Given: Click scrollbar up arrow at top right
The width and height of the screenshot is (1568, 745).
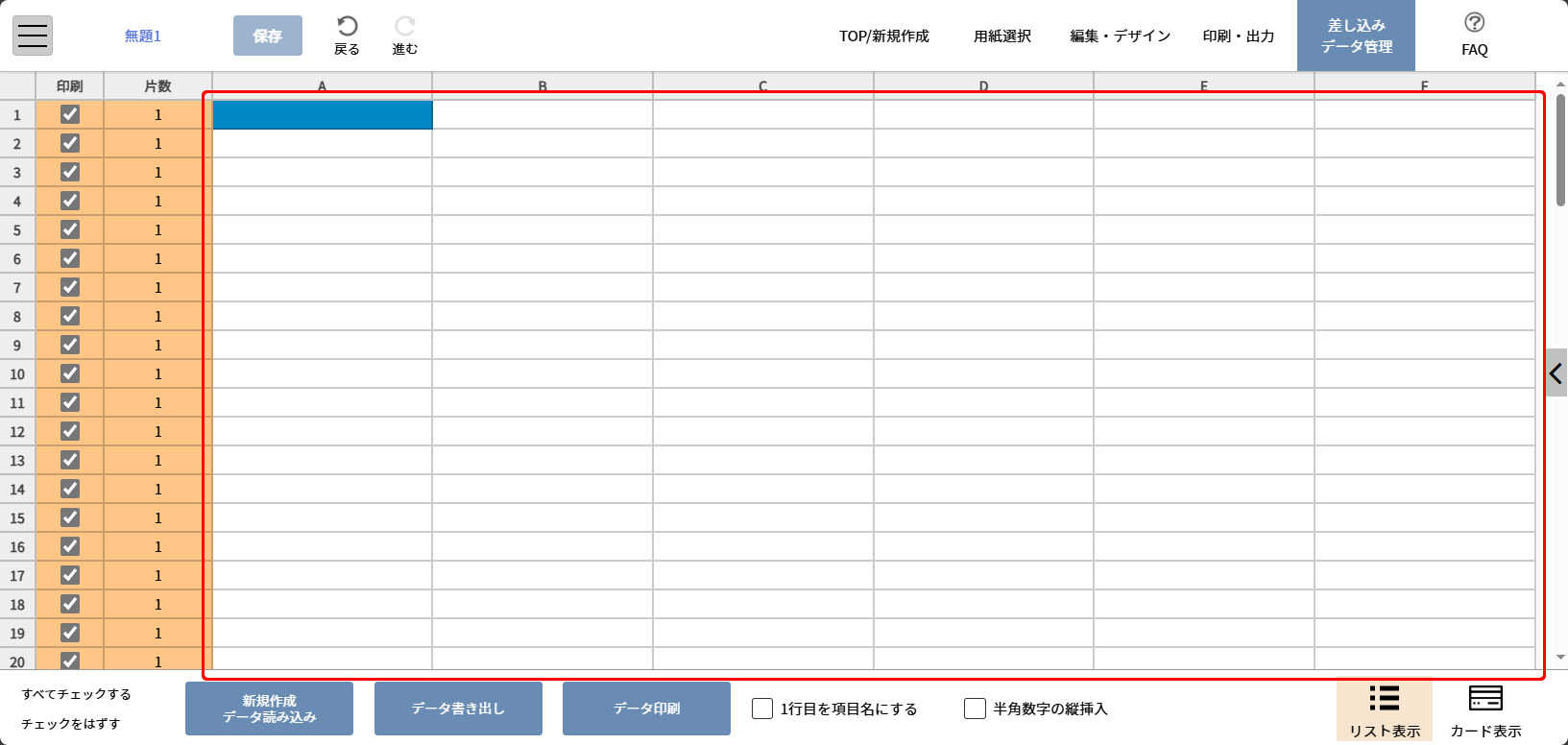Looking at the screenshot, I should coord(1560,85).
